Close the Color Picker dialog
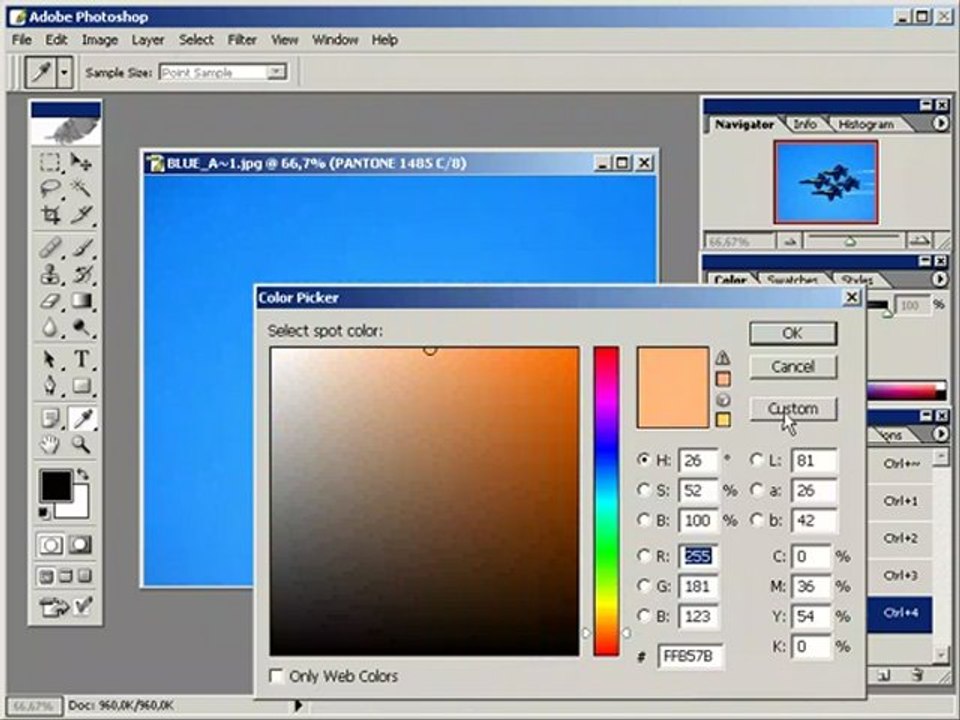 coord(852,298)
